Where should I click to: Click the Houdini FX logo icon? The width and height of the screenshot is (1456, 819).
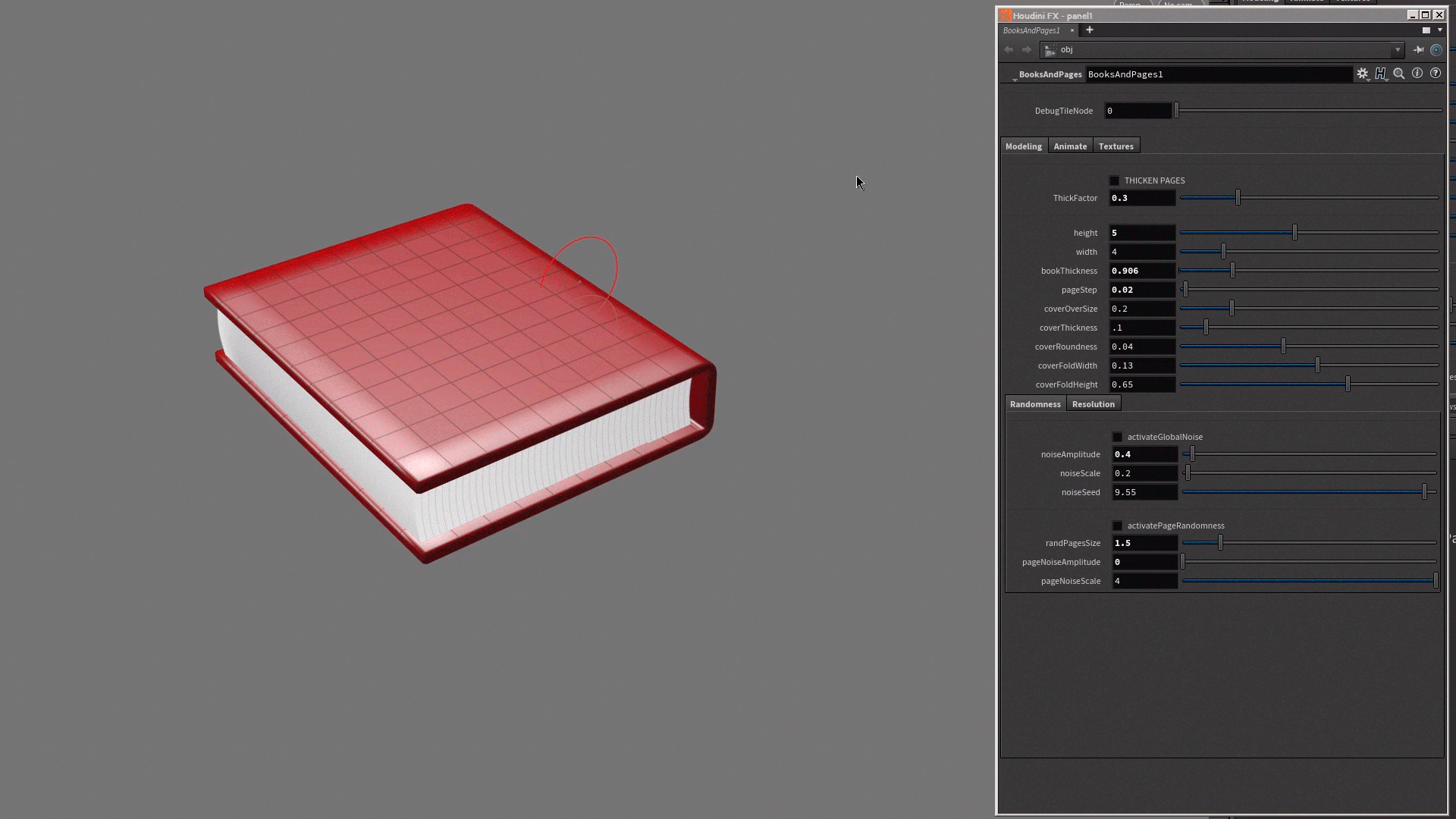coord(1006,15)
